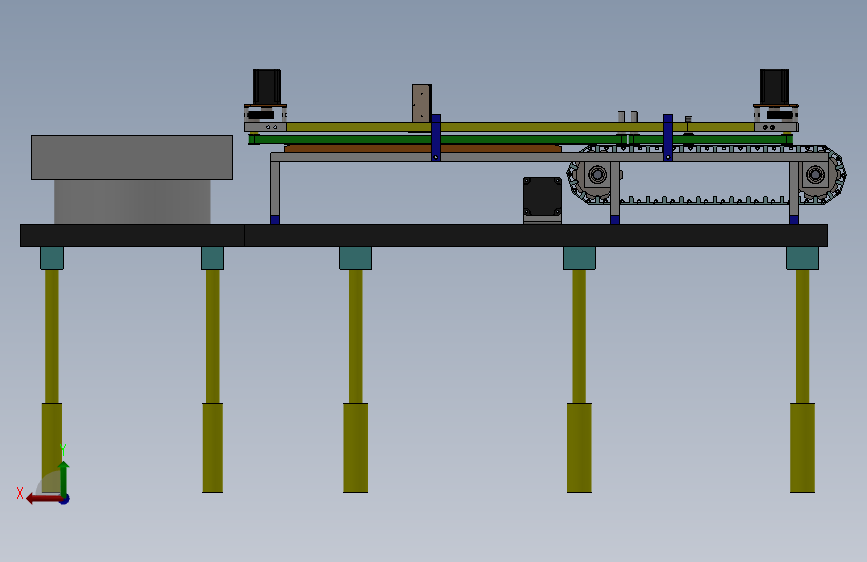Click the blue Z axis dot of the triad
The height and width of the screenshot is (562, 867).
(x=65, y=499)
